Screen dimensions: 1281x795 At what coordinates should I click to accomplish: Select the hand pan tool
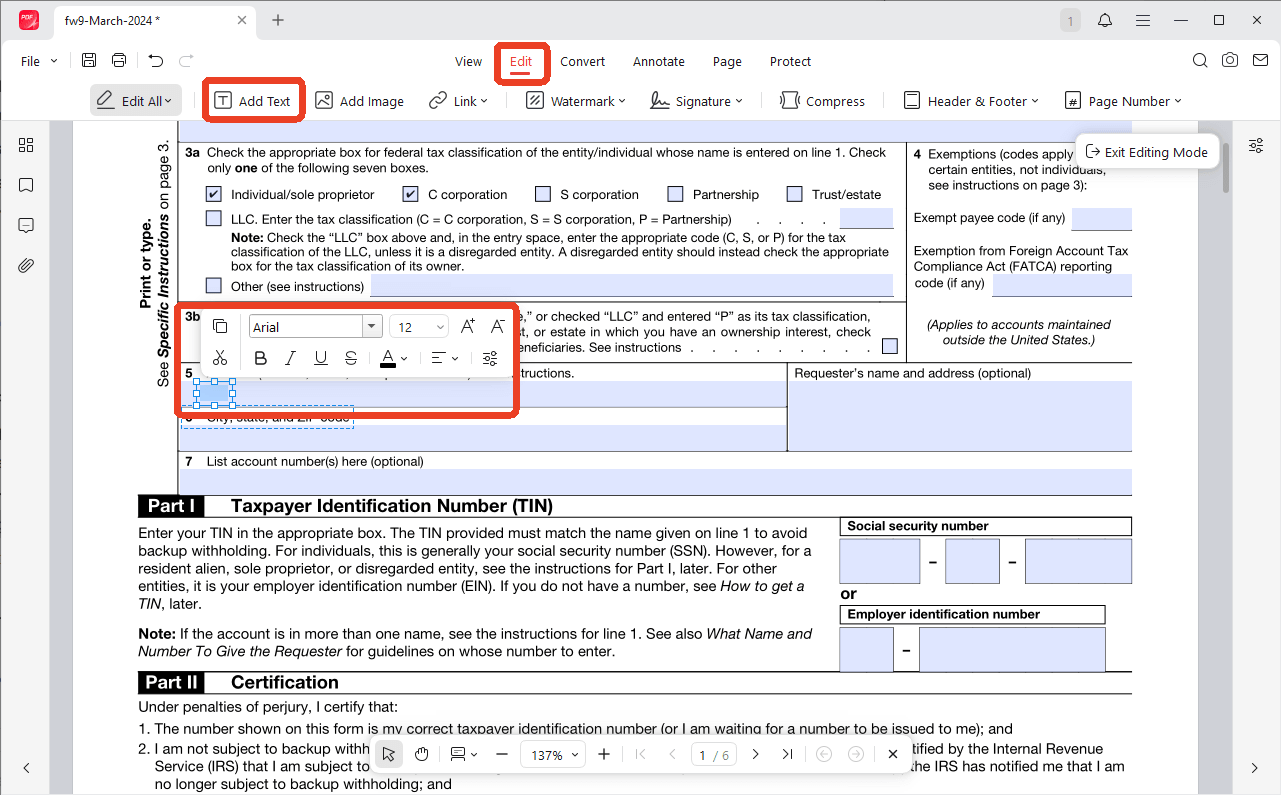(x=422, y=754)
